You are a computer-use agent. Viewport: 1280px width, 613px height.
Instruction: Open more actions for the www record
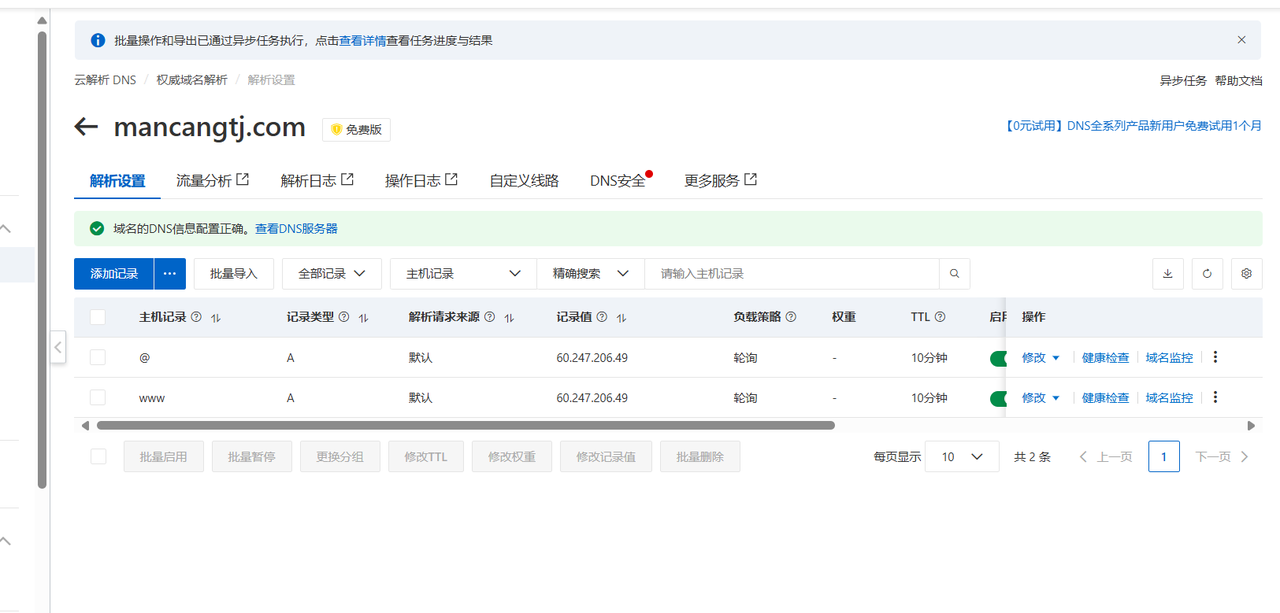coord(1215,397)
